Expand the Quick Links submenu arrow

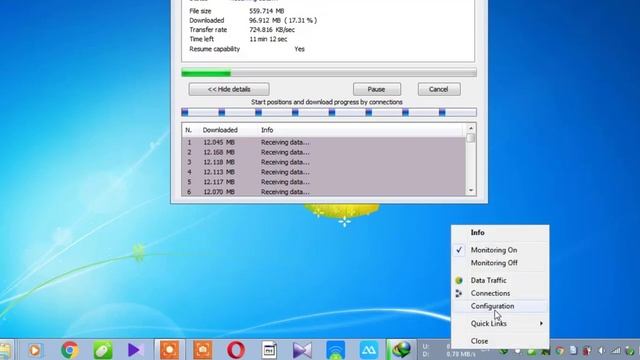pyautogui.click(x=541, y=323)
